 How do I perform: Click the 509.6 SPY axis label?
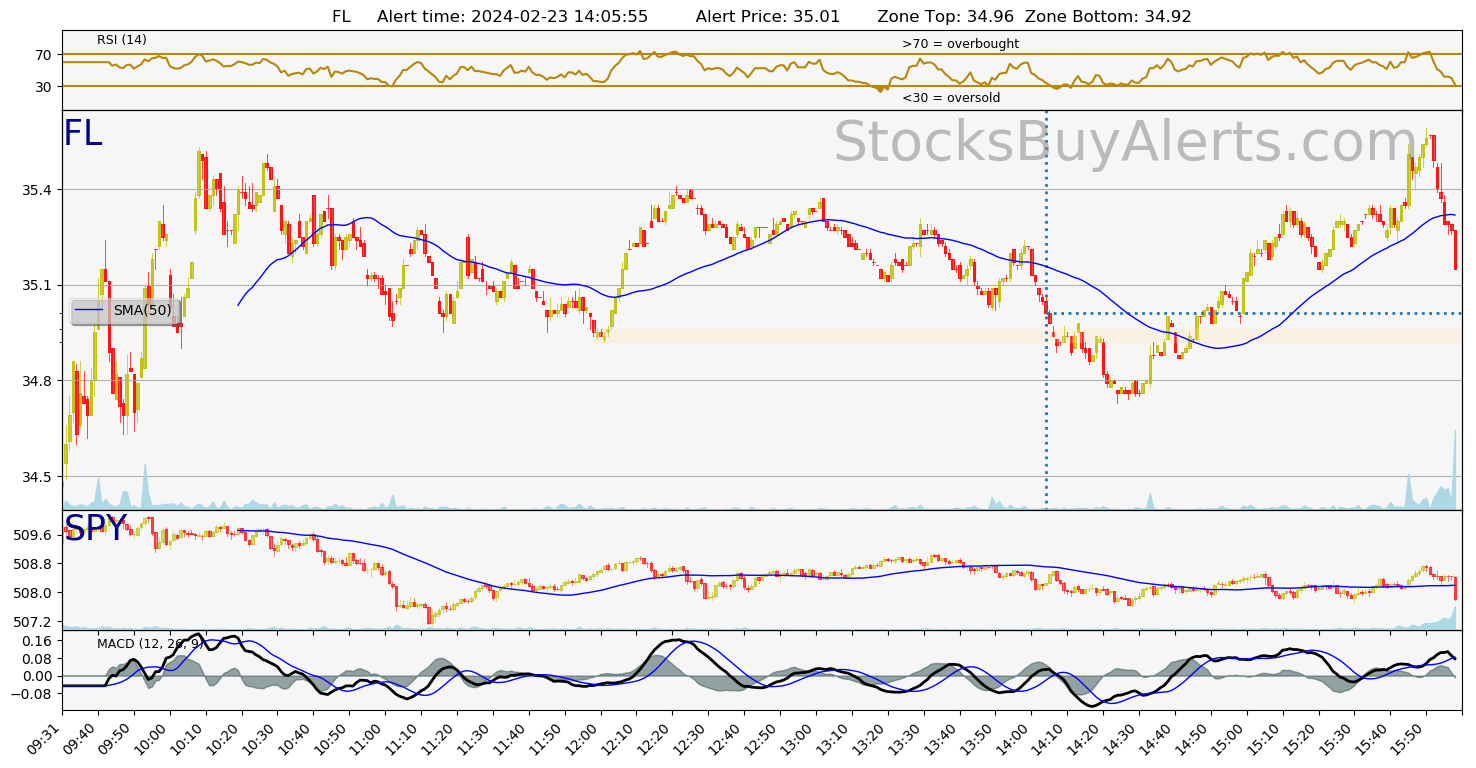point(32,535)
